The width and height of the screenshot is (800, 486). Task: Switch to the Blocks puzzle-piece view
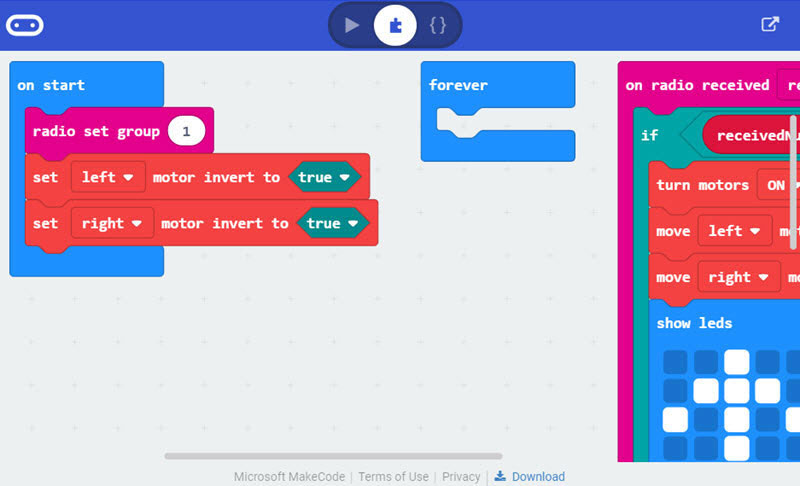click(395, 25)
